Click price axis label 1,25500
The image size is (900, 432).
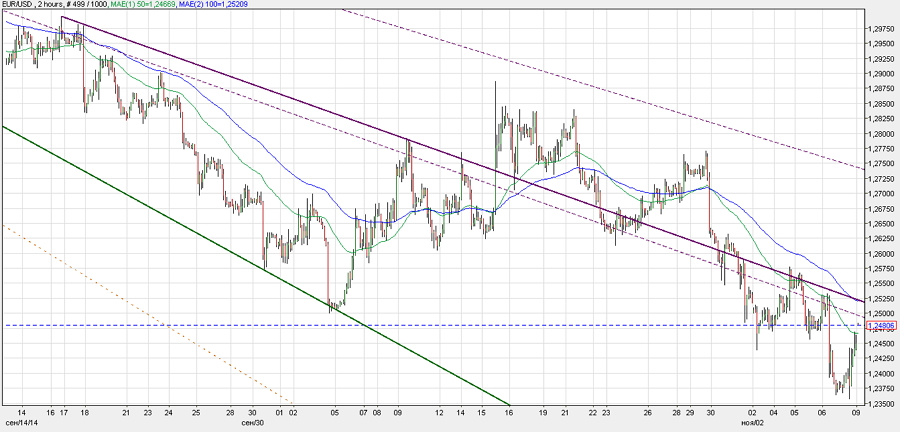883,283
